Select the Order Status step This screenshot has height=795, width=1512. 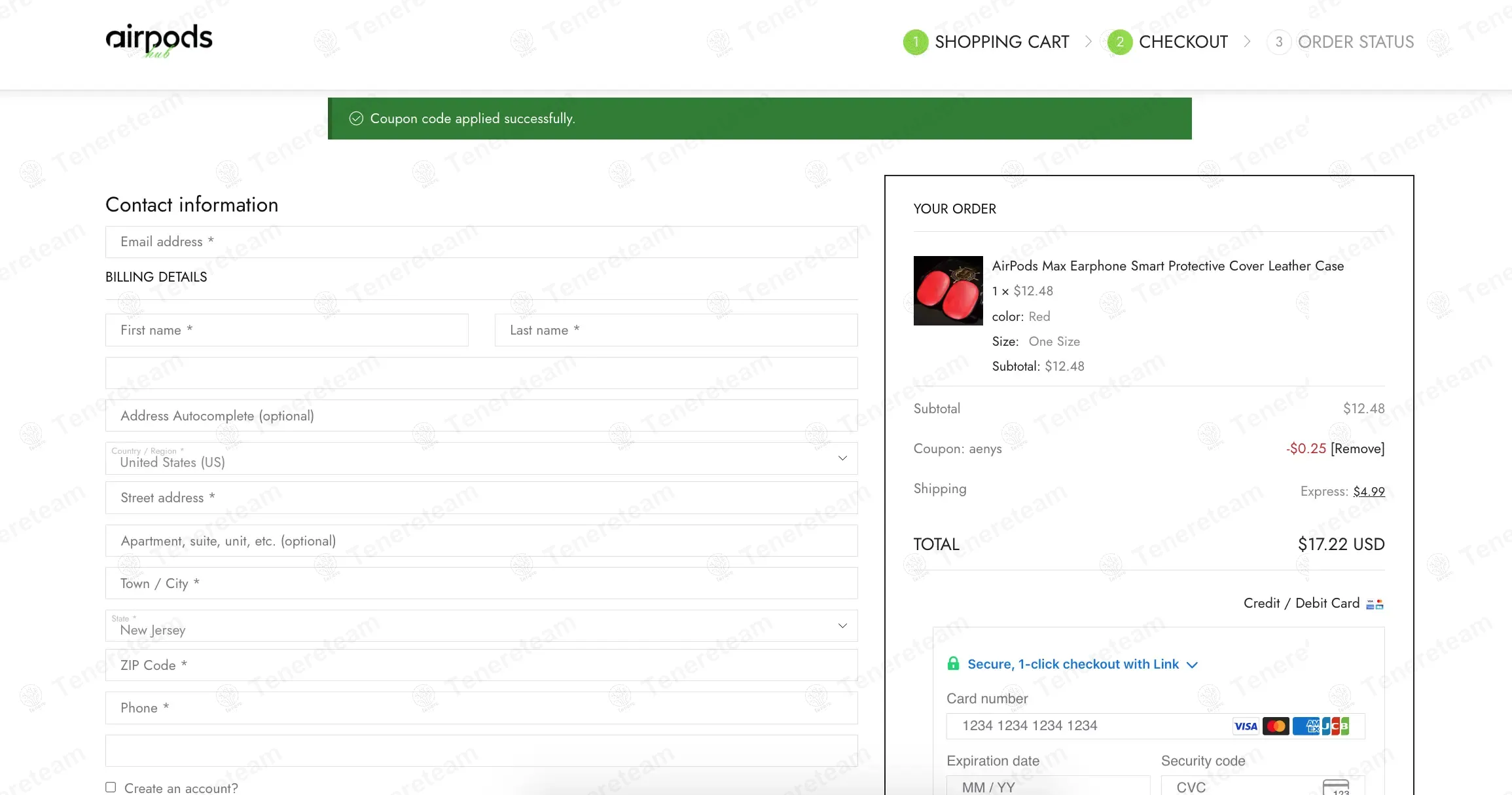pos(1356,42)
